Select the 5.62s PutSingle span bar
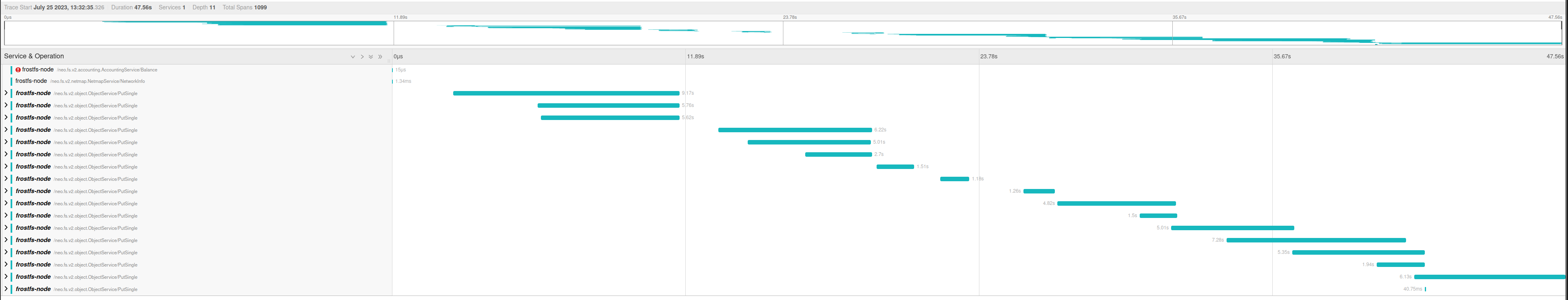The image size is (1568, 300). tap(610, 118)
